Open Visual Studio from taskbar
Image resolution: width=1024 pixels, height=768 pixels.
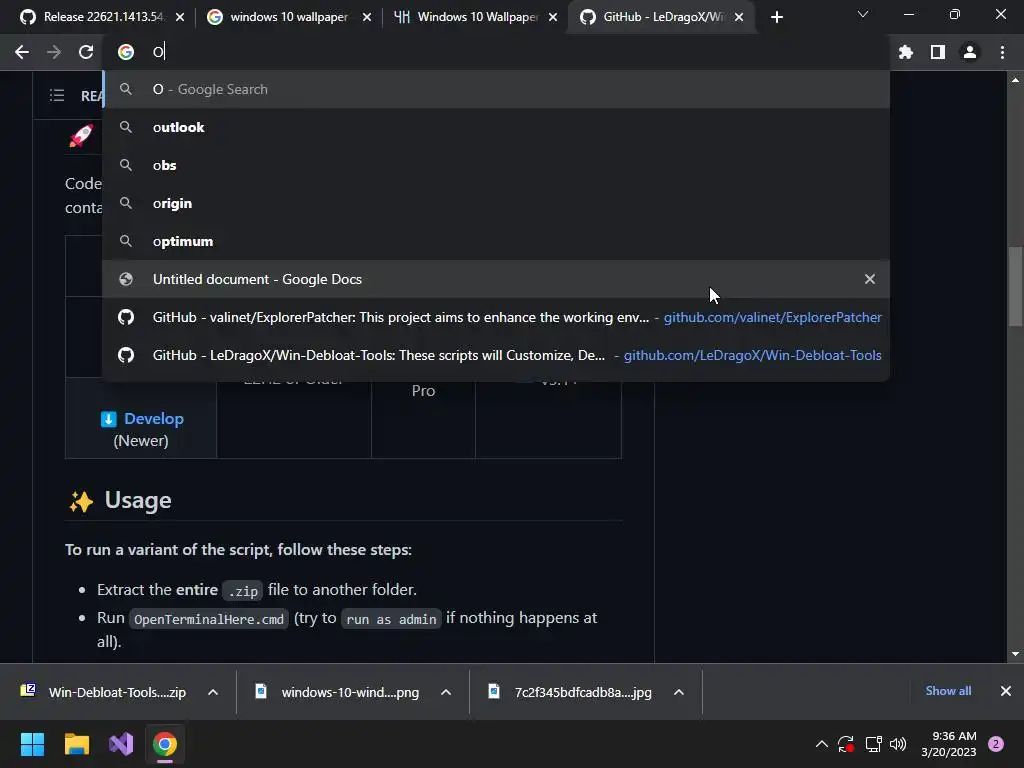121,744
